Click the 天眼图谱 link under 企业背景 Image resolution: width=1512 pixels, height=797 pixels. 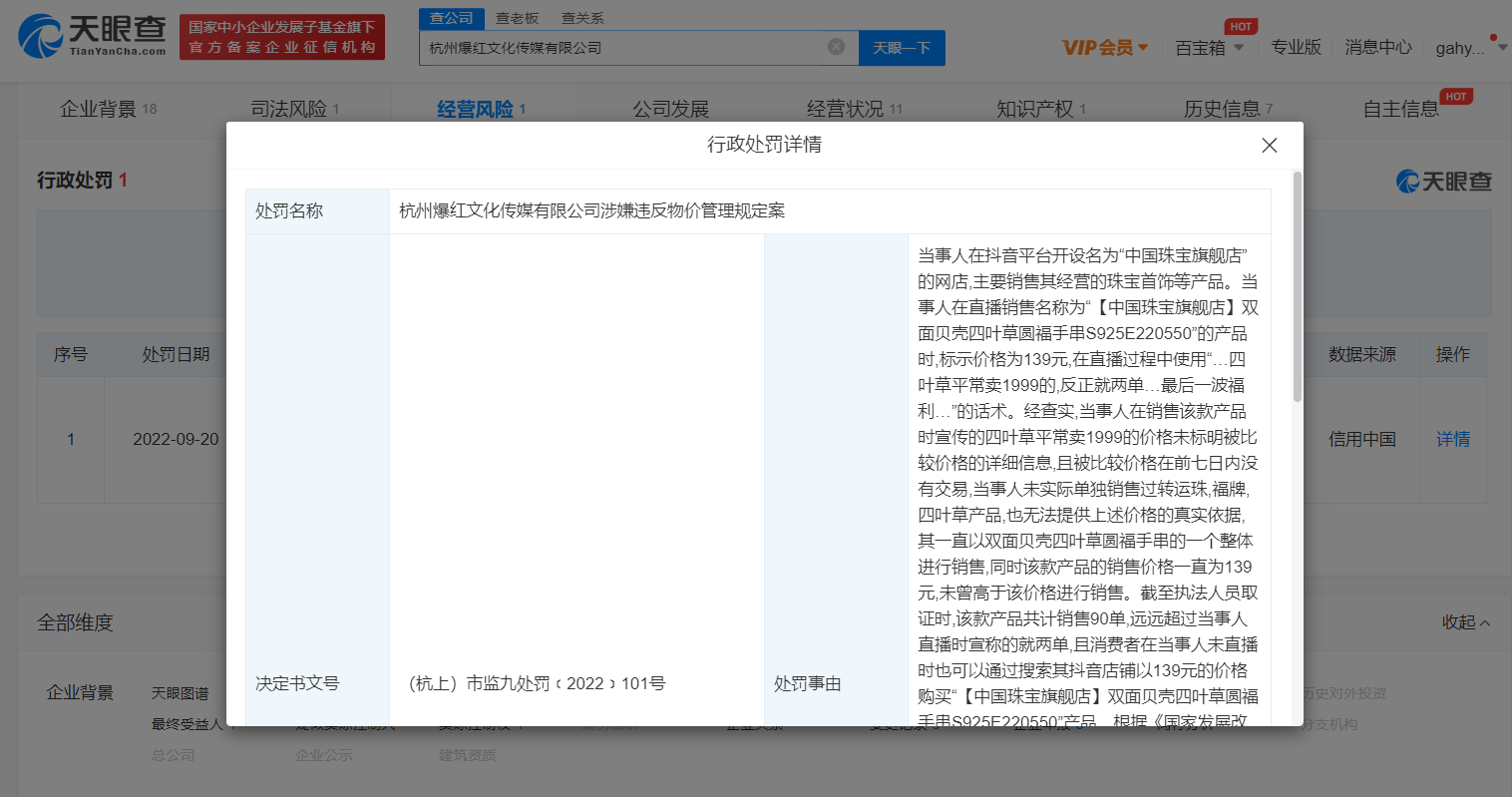click(x=181, y=693)
